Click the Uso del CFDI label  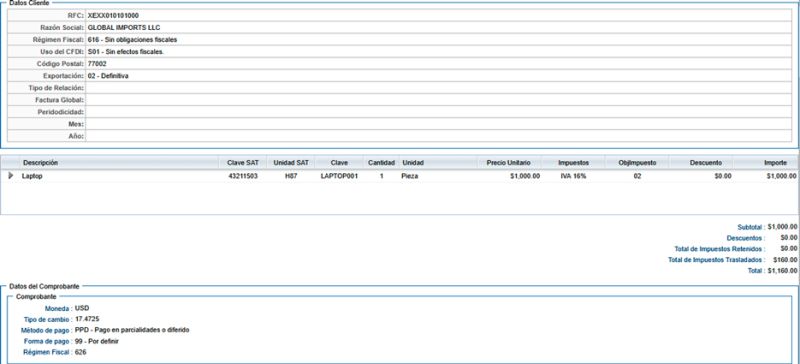pos(62,52)
